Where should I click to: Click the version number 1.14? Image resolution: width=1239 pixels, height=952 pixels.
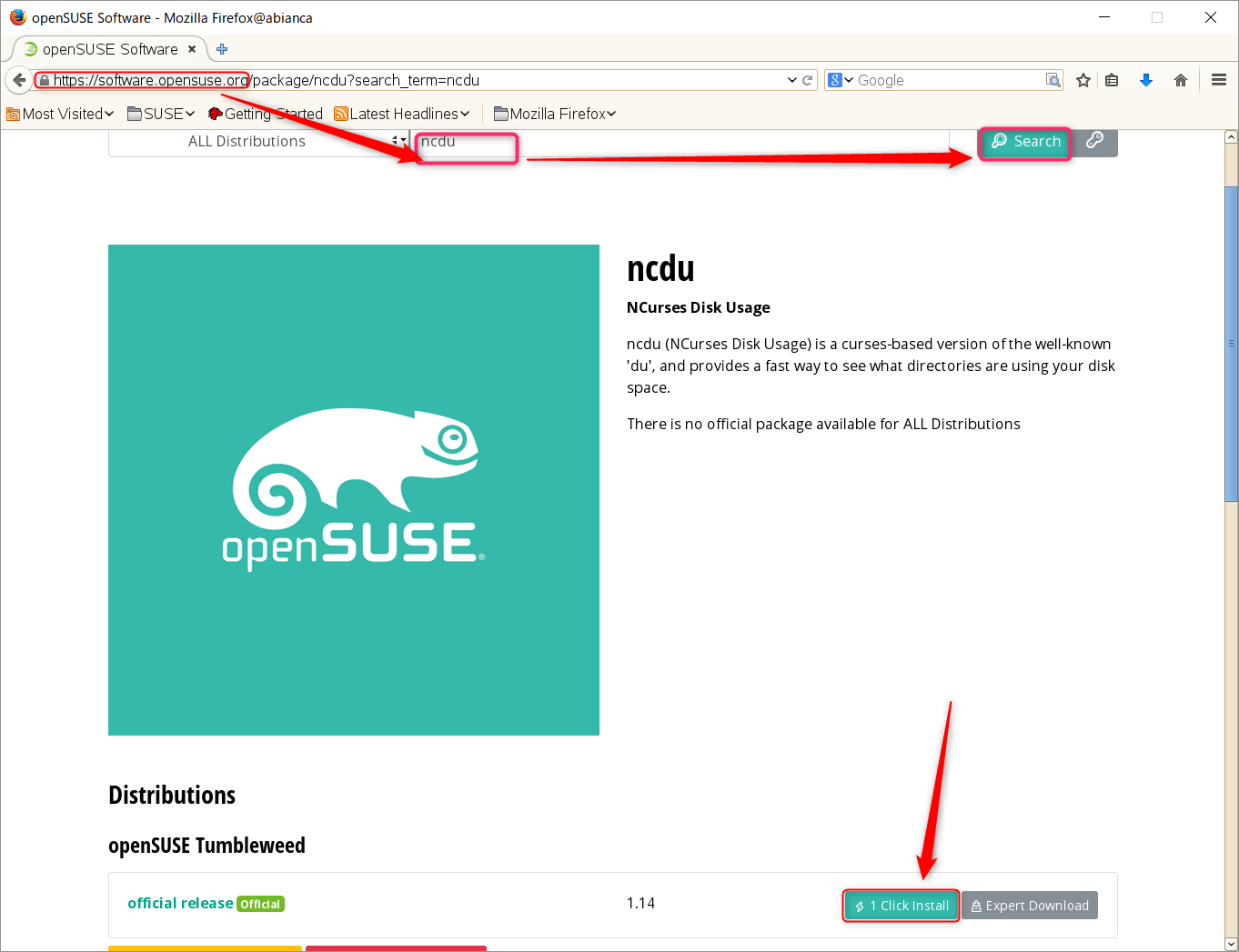coord(640,903)
